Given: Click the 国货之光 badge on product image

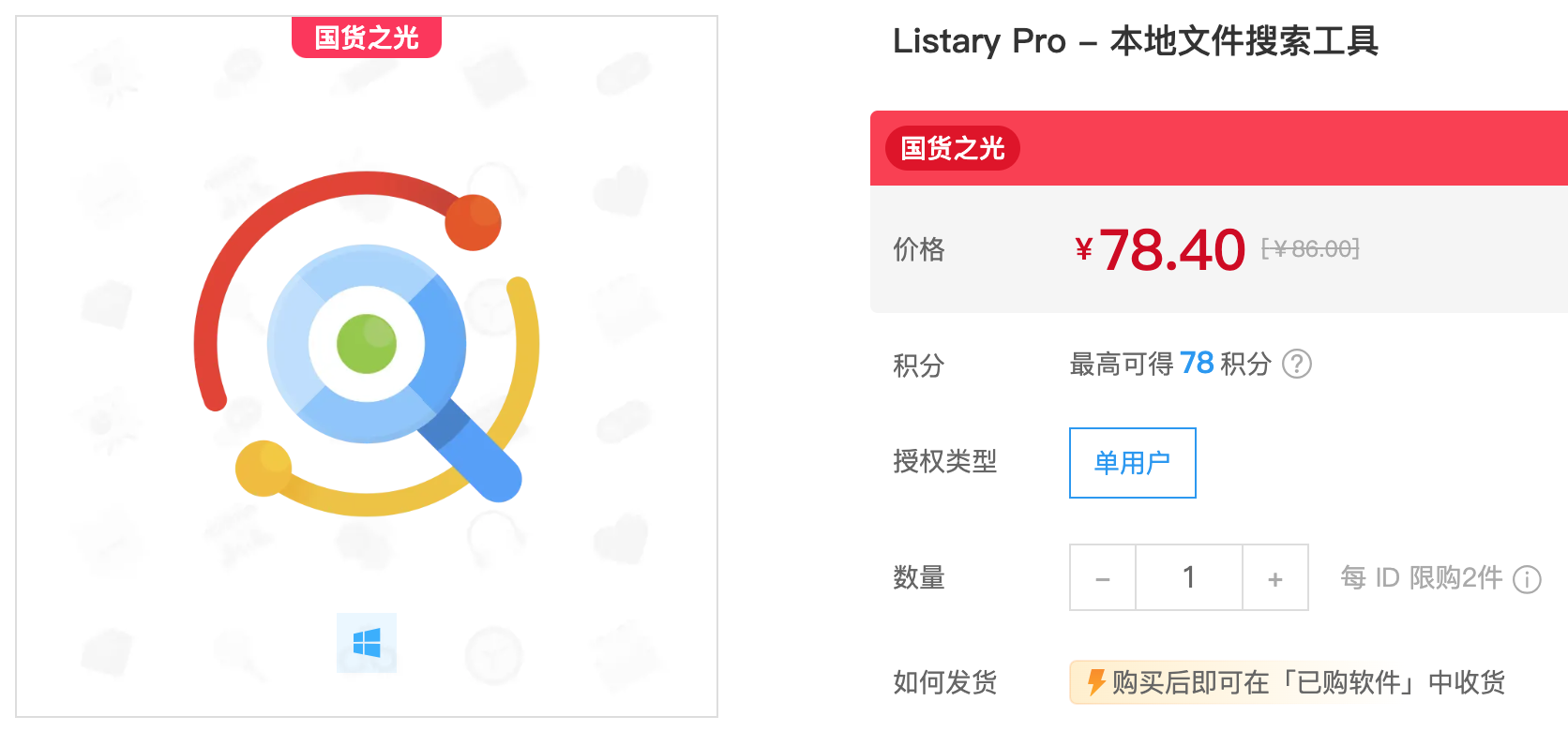Looking at the screenshot, I should click(366, 37).
